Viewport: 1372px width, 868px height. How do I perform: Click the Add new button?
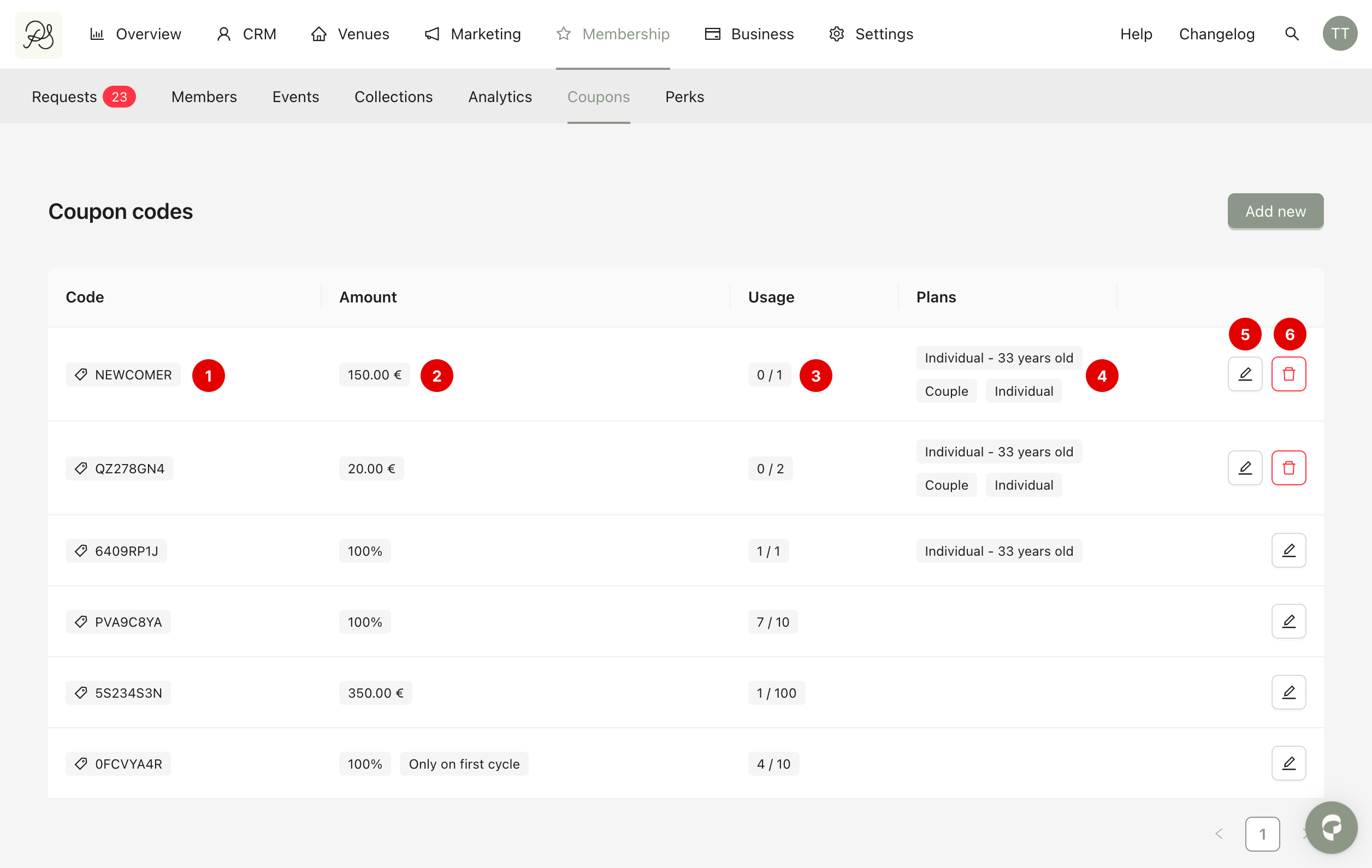pyautogui.click(x=1275, y=211)
